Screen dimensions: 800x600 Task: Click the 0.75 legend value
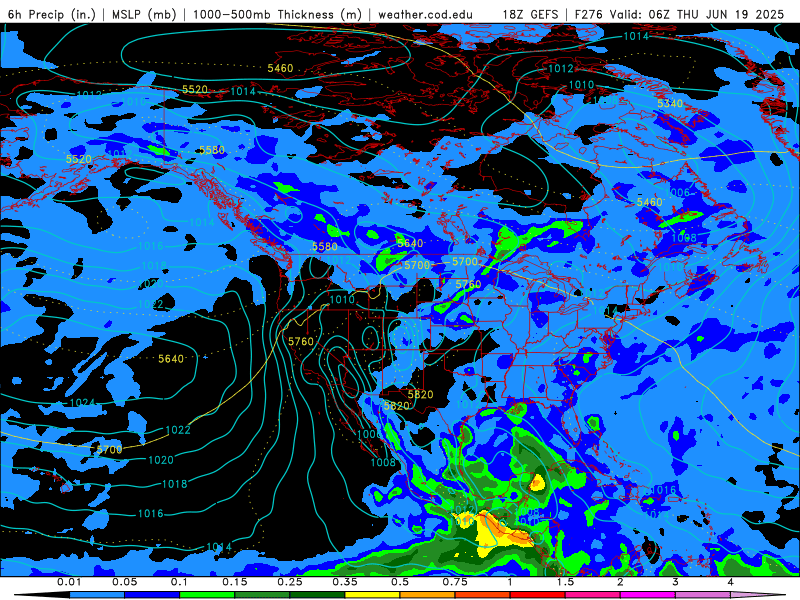tap(455, 582)
